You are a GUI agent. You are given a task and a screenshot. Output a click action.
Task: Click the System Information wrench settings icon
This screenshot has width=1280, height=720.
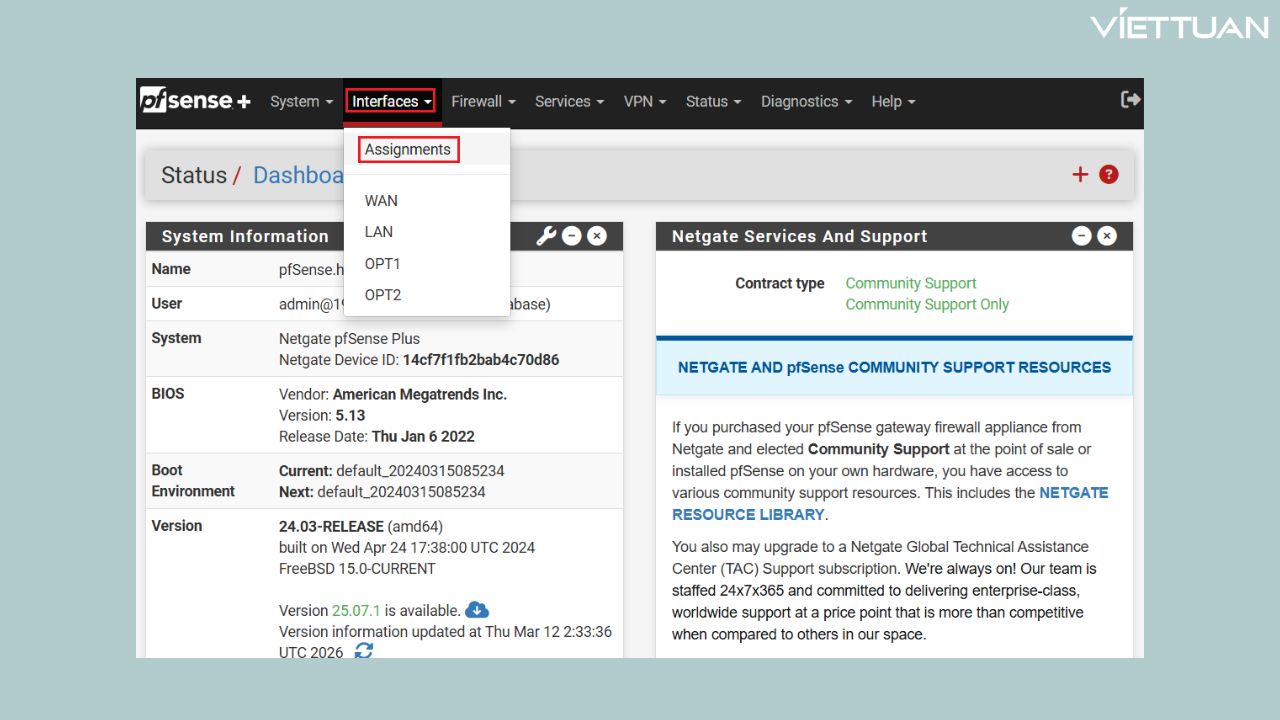(x=546, y=236)
